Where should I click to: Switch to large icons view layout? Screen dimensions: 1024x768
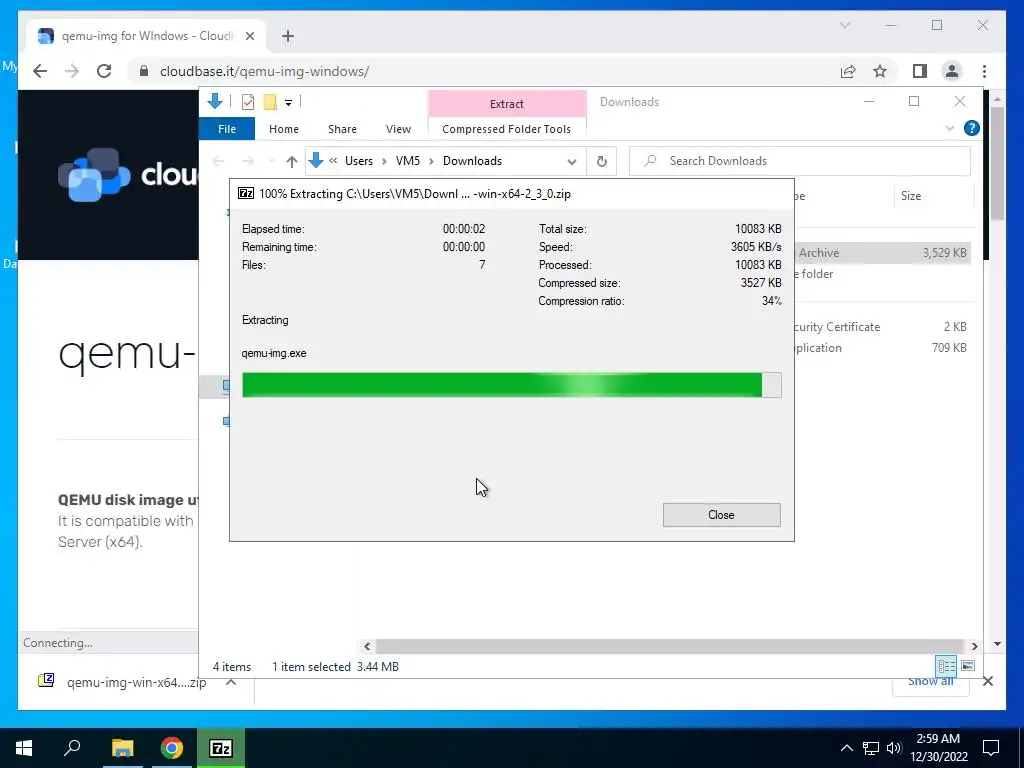[x=968, y=665]
